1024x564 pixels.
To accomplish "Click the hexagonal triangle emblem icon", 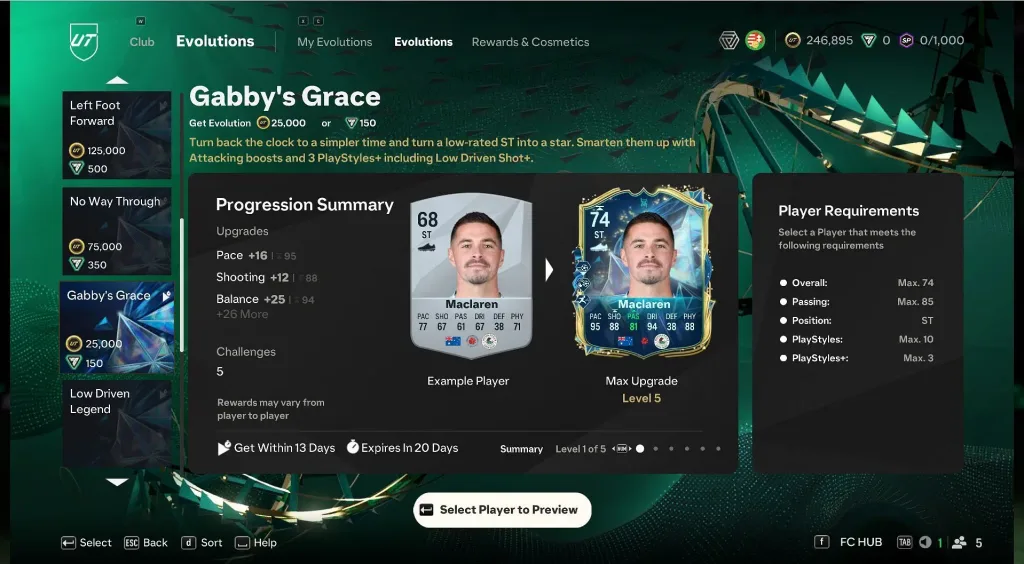I will (x=729, y=40).
